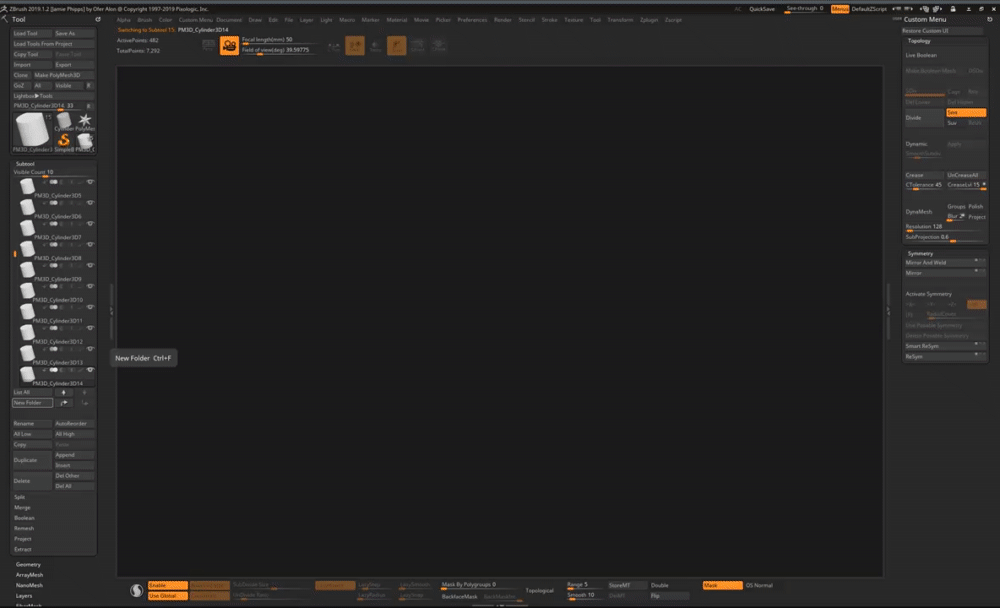Click the curved arrow move-to-folder icon
Viewport: 1000px width, 608px height.
tap(63, 403)
